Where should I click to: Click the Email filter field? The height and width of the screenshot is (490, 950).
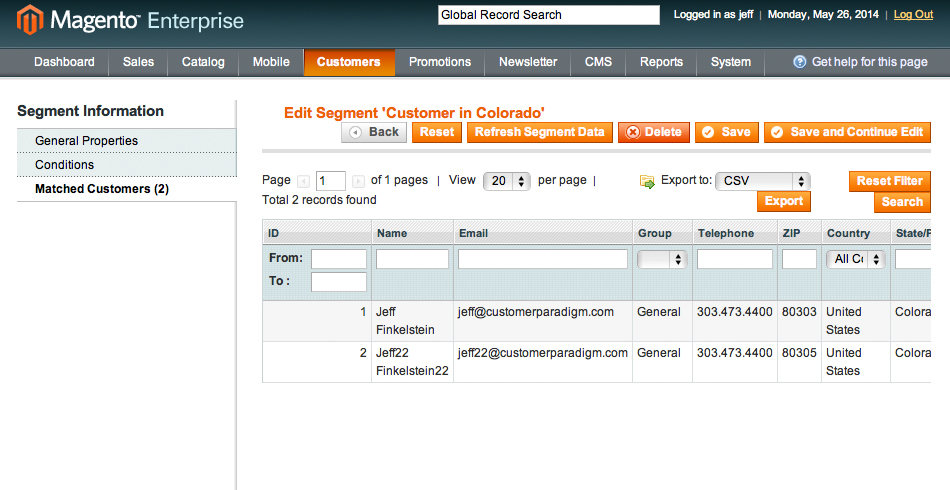point(543,259)
